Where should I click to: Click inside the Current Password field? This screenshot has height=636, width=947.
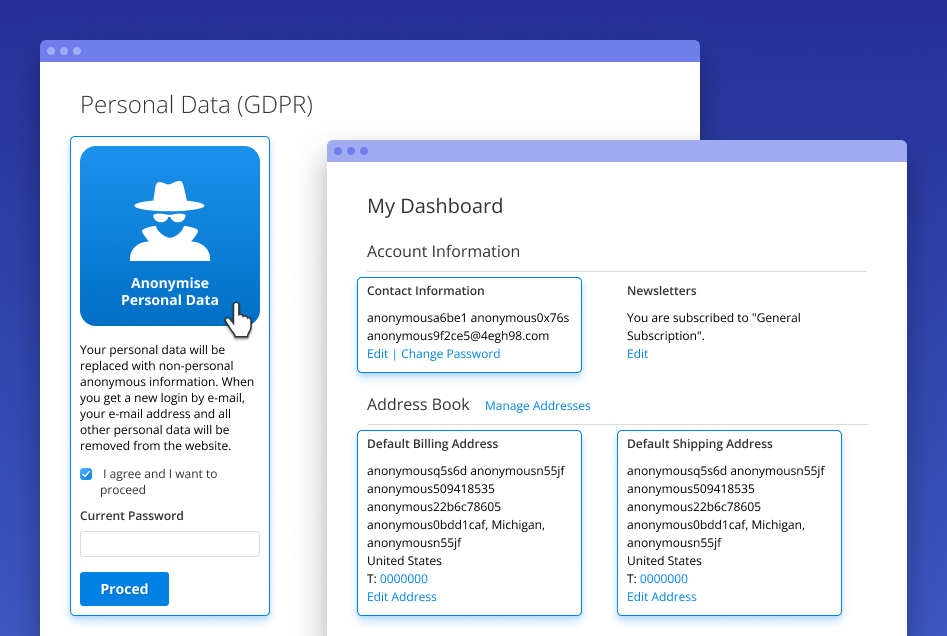(169, 544)
